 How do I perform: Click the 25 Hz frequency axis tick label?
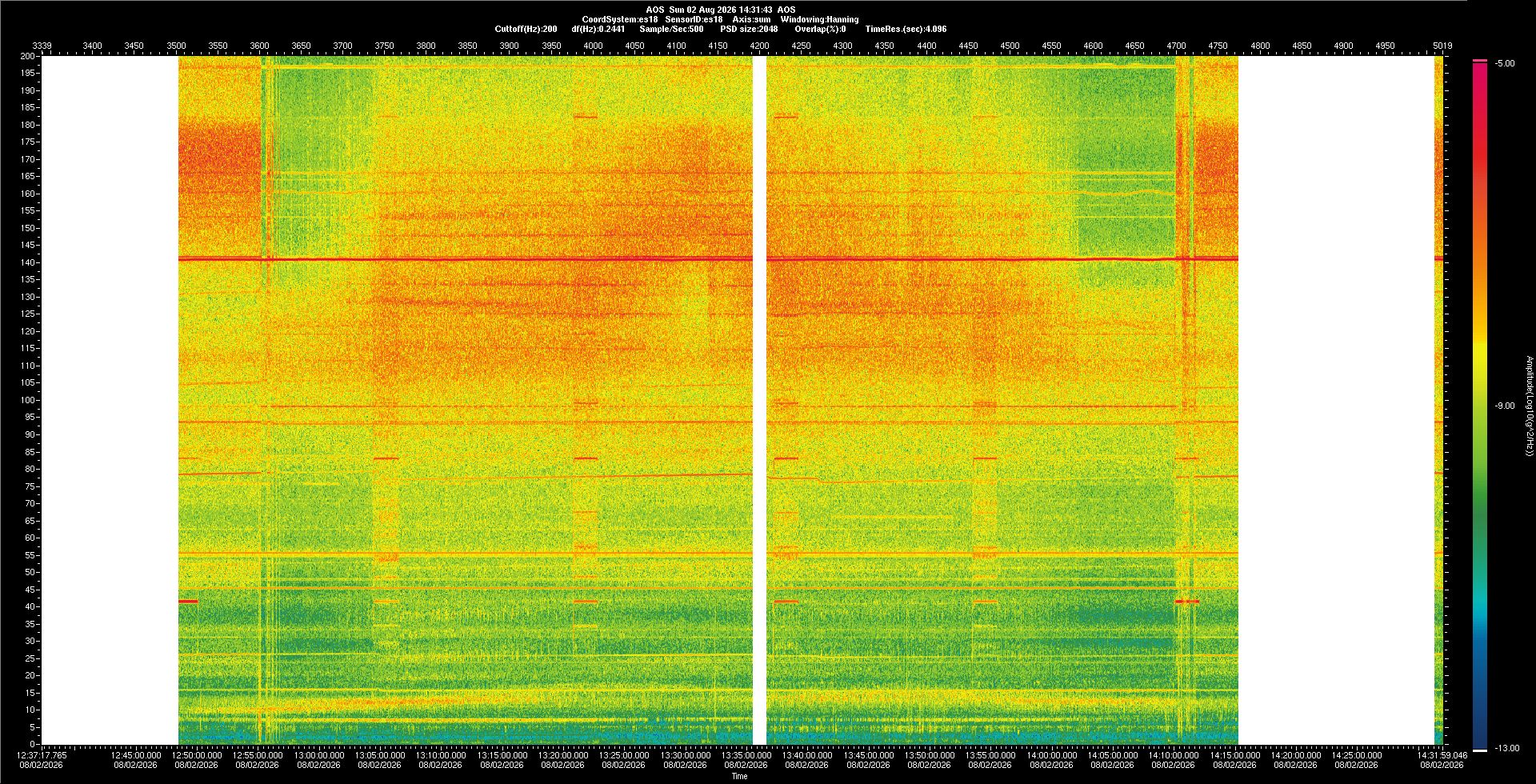tap(30, 658)
